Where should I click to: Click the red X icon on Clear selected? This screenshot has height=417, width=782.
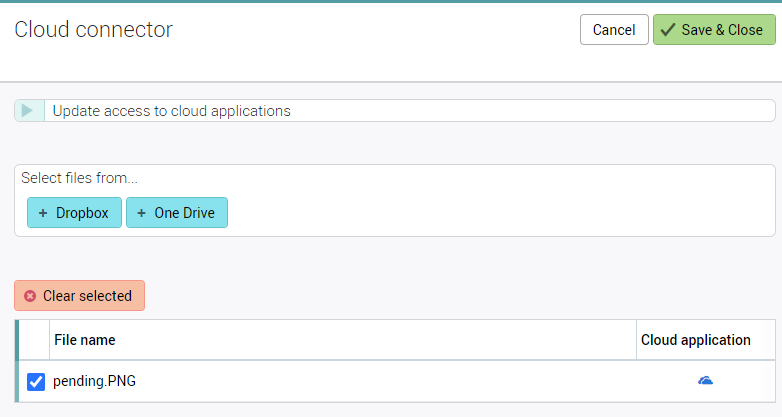(x=30, y=296)
